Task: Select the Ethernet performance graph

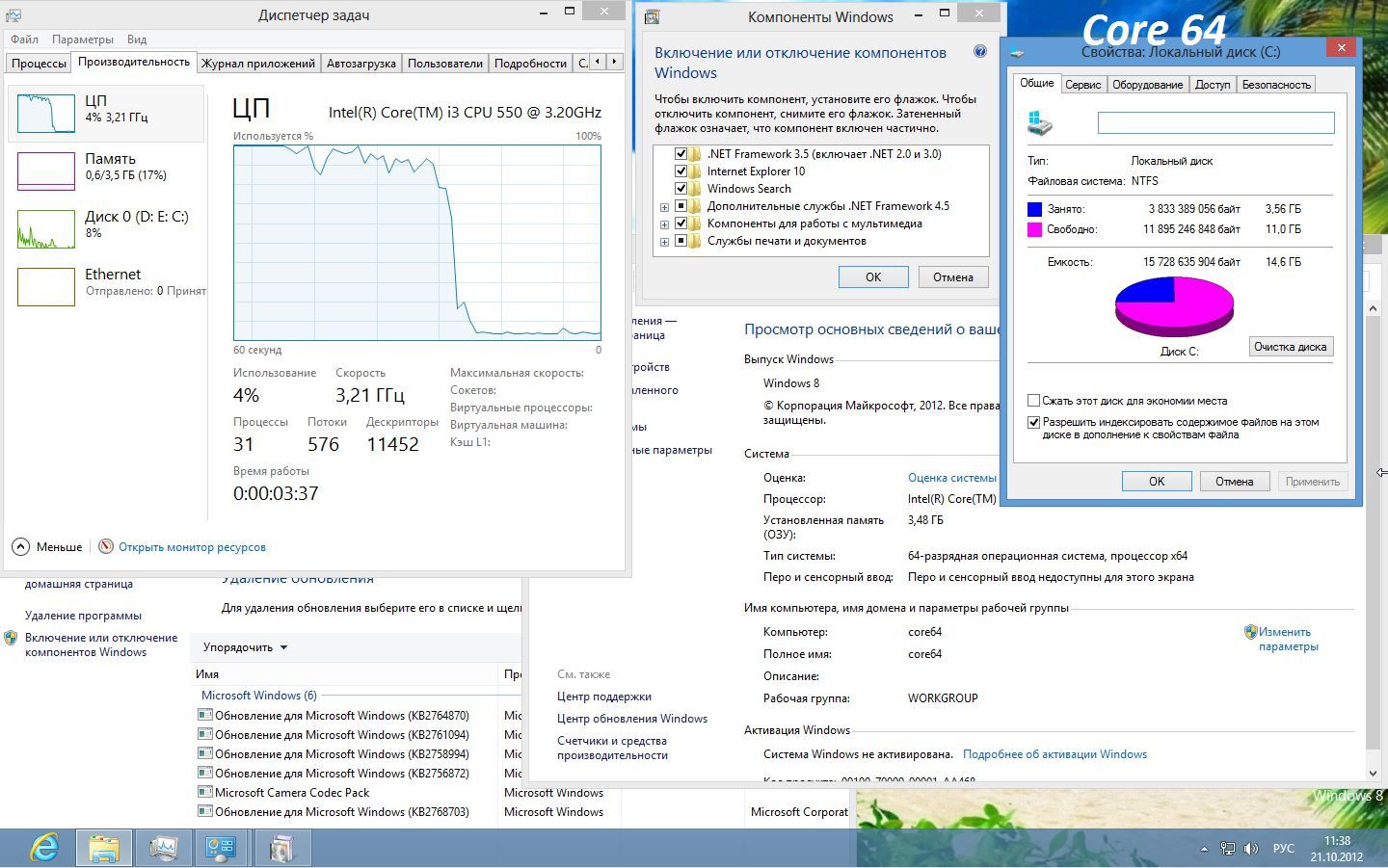Action: [x=46, y=286]
